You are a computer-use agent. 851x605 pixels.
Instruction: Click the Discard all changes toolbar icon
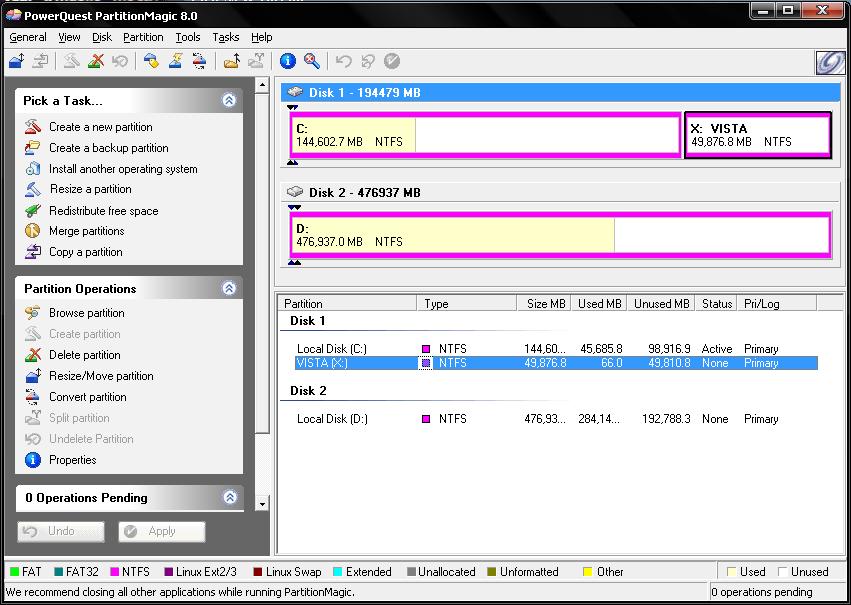[367, 61]
